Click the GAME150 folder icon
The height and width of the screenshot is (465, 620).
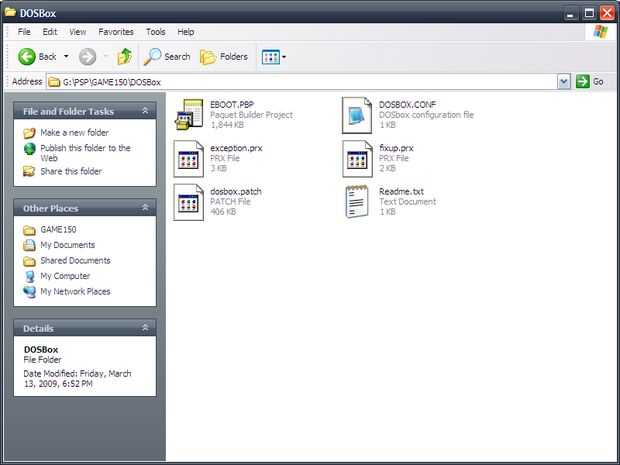[29, 230]
